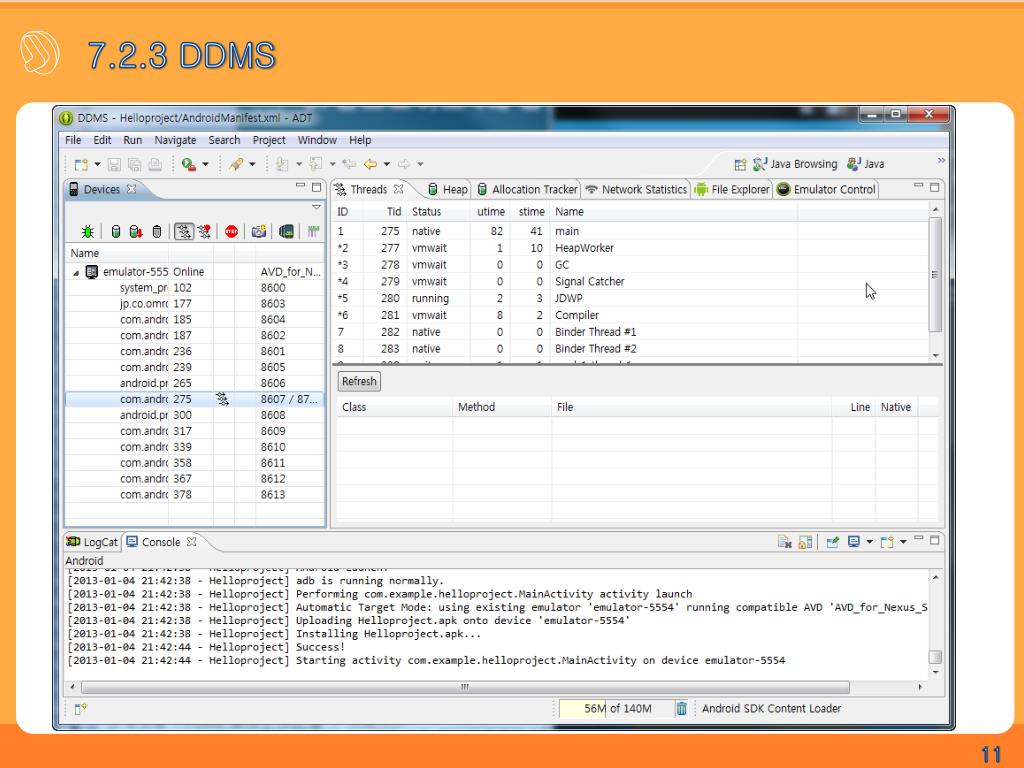Open Devices view menu triangle
1024x768 pixels.
click(316, 208)
